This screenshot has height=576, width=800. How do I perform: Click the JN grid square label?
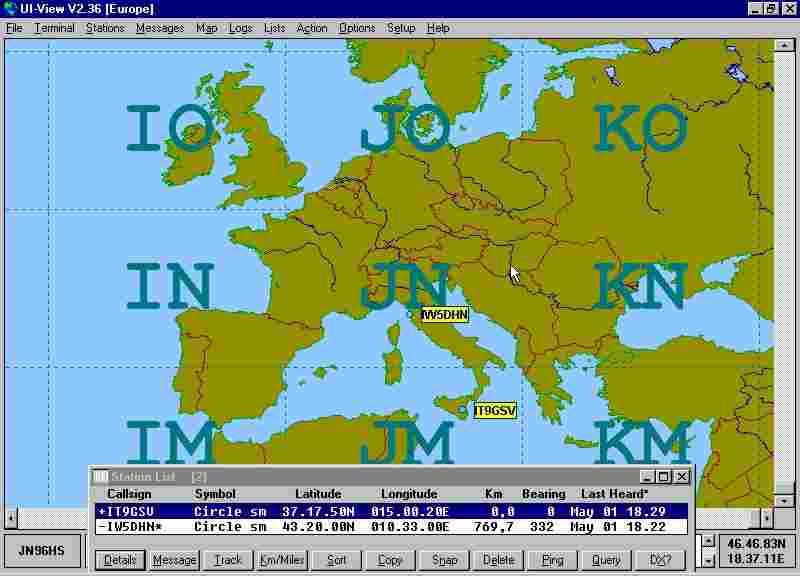click(x=406, y=286)
